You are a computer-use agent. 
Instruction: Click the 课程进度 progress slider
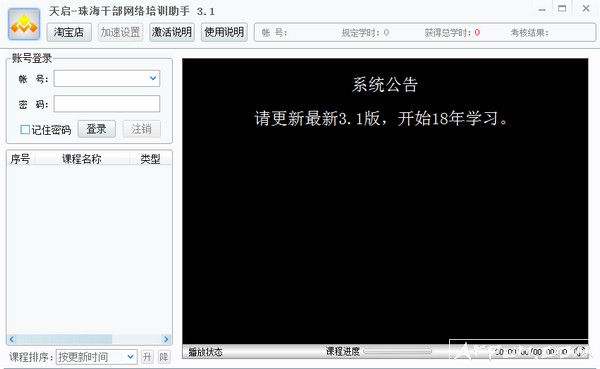click(x=398, y=351)
